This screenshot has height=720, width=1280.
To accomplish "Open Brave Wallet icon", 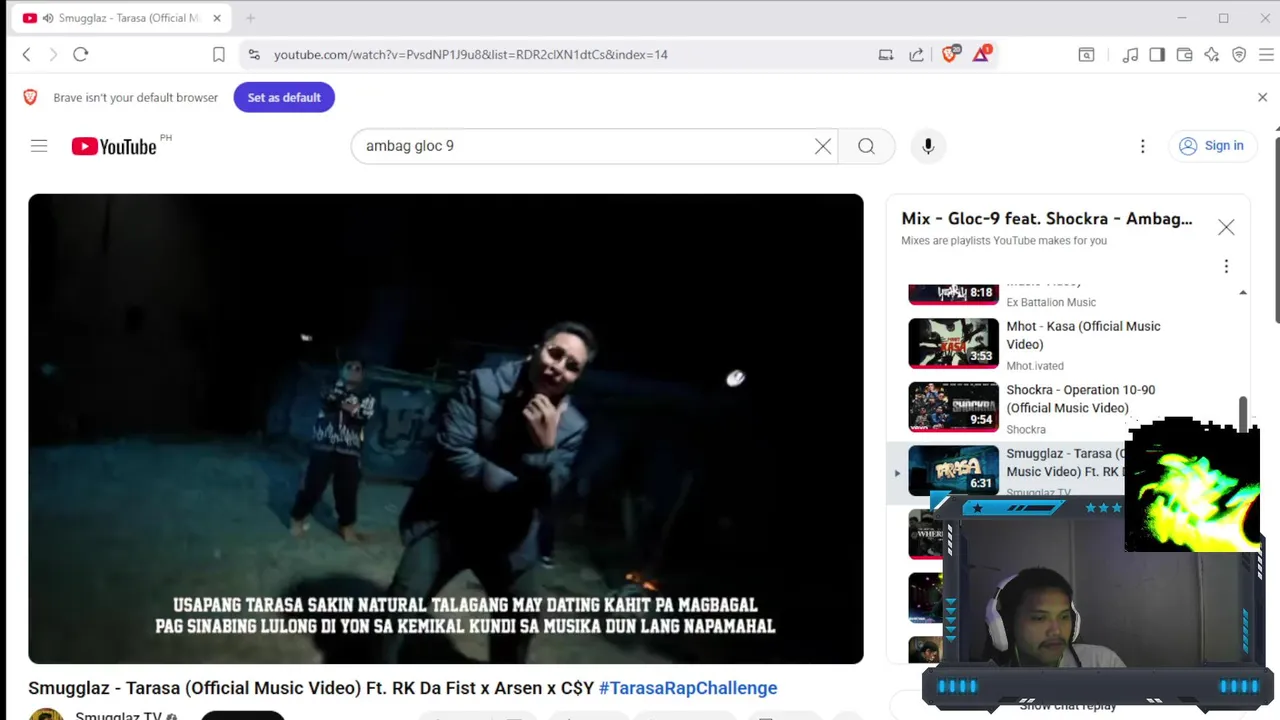I will click(1184, 55).
